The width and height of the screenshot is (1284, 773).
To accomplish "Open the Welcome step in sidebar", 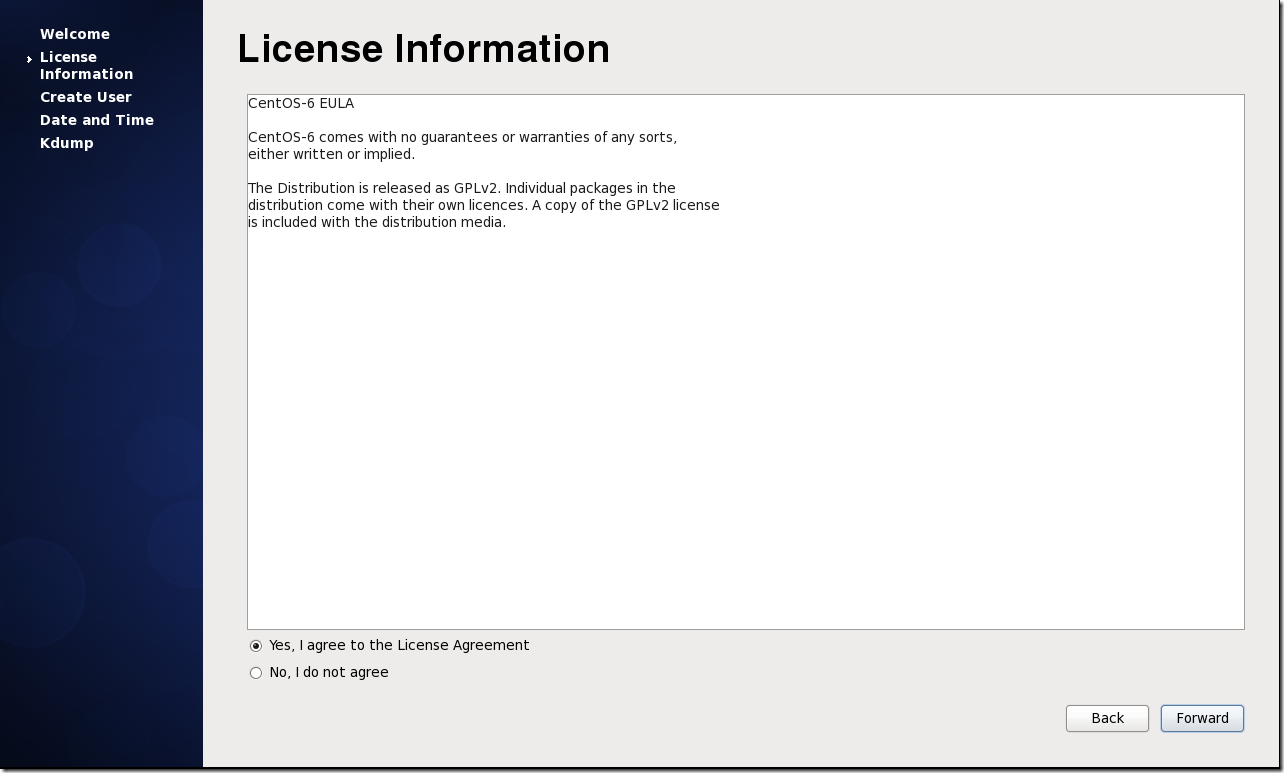I will 75,34.
